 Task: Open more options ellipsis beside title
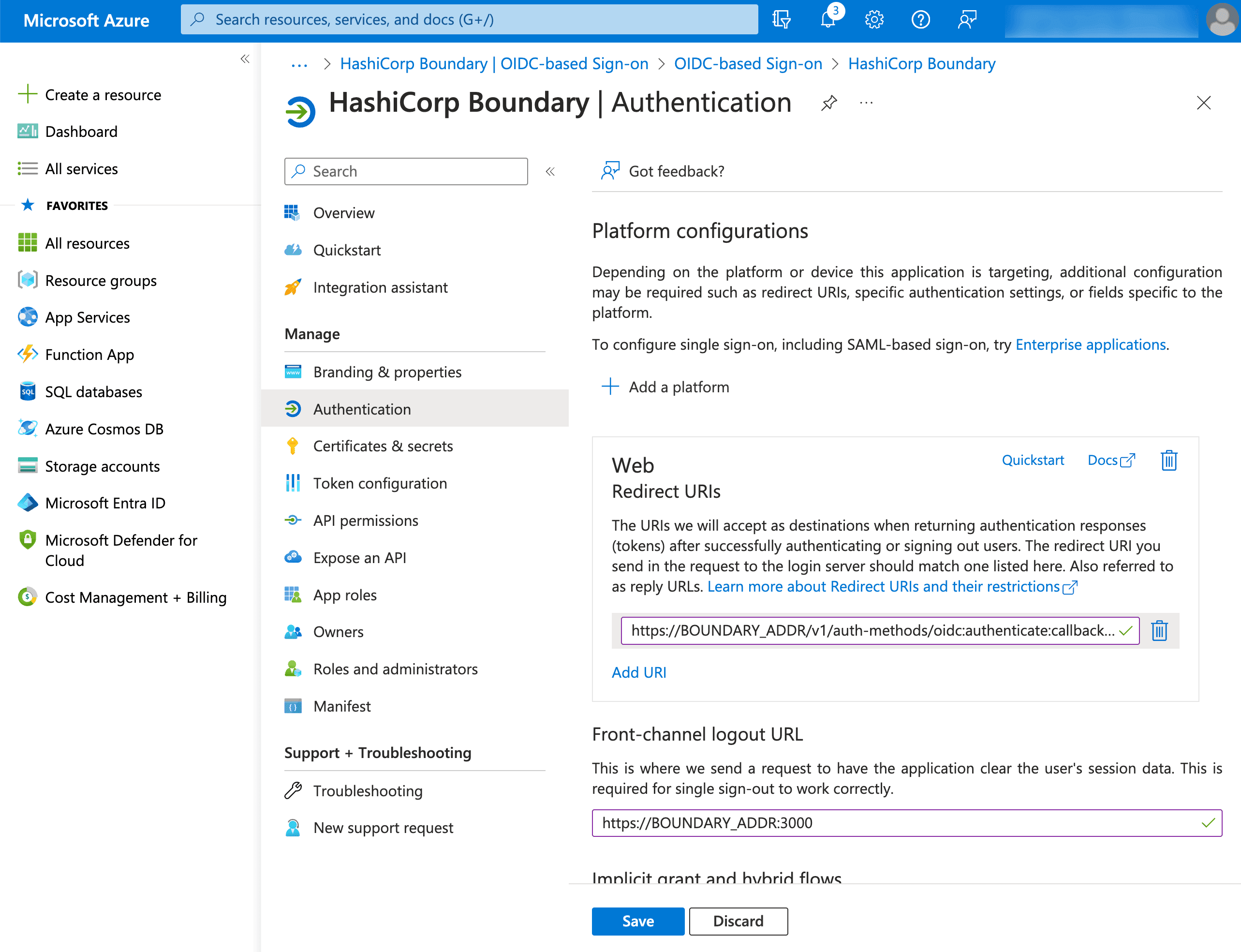(x=866, y=103)
